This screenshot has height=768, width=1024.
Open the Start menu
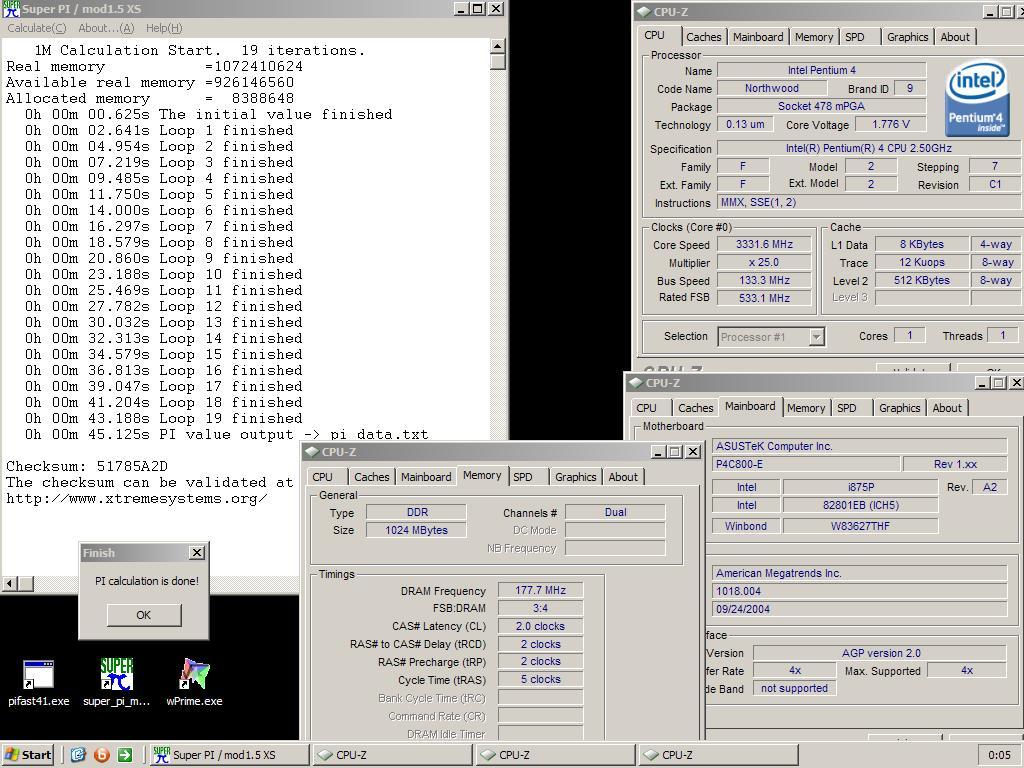27,755
